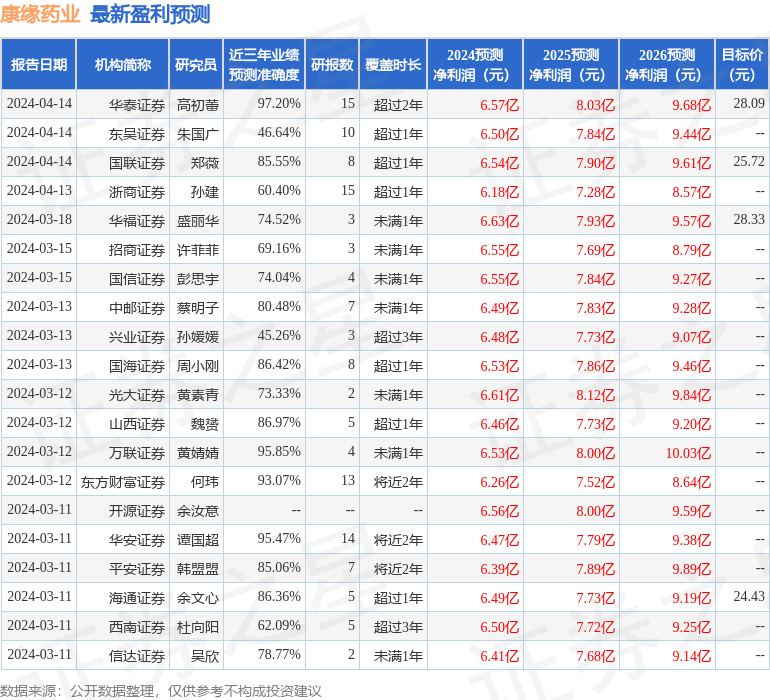Select researcher 高初蕾

[198, 105]
